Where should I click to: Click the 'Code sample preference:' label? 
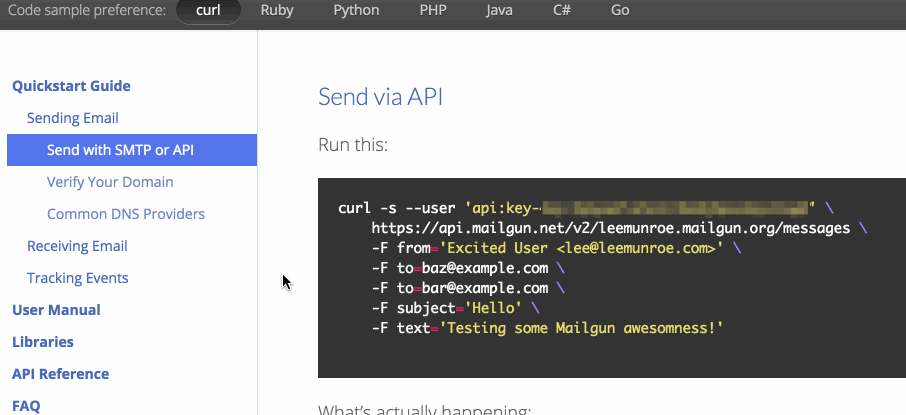87,10
